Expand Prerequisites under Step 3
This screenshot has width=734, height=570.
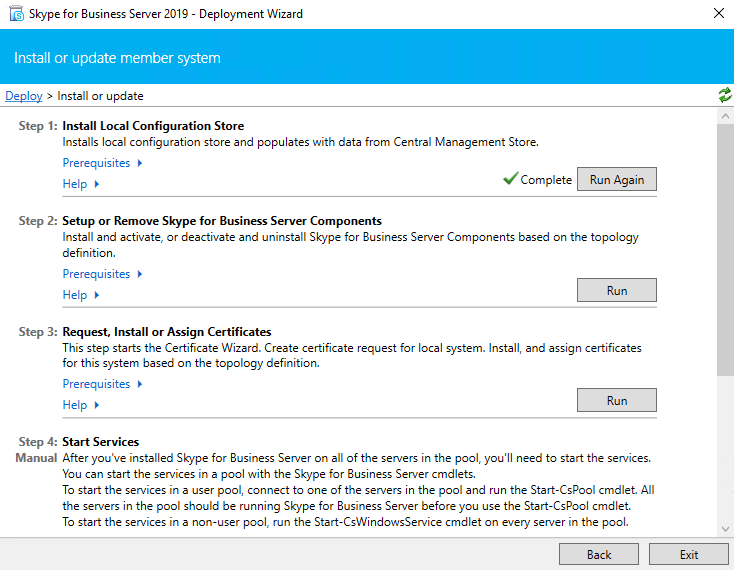102,384
